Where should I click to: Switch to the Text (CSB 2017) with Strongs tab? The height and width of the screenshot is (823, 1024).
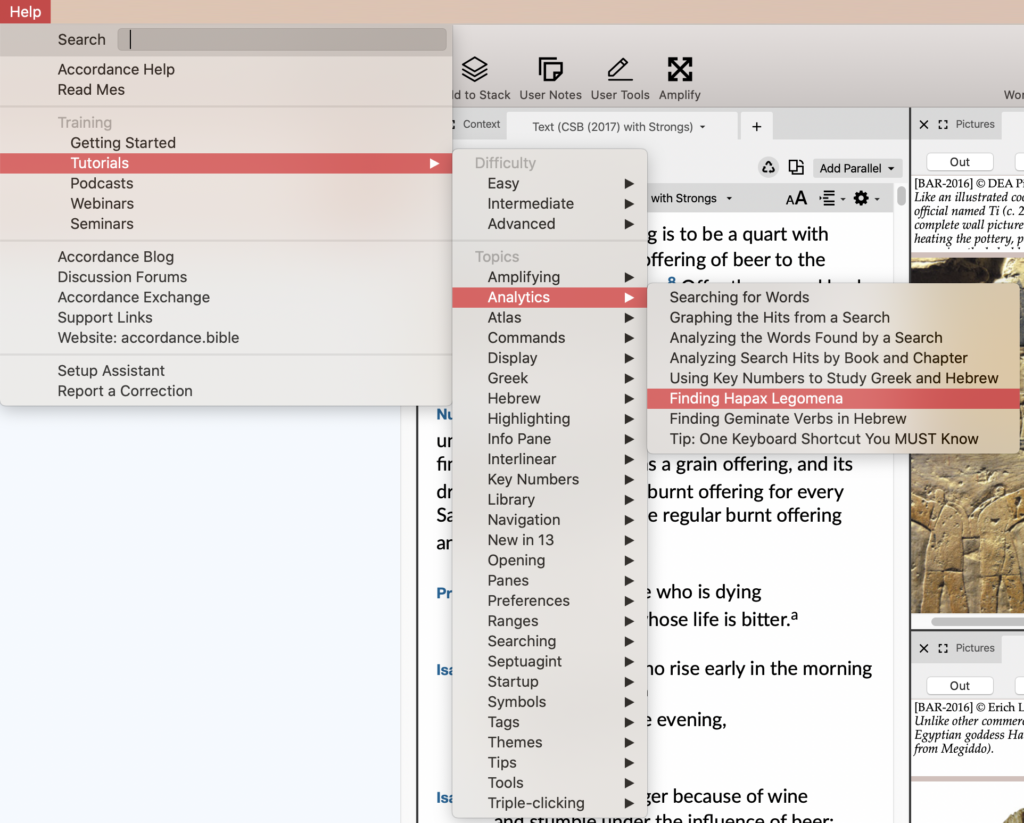click(620, 127)
